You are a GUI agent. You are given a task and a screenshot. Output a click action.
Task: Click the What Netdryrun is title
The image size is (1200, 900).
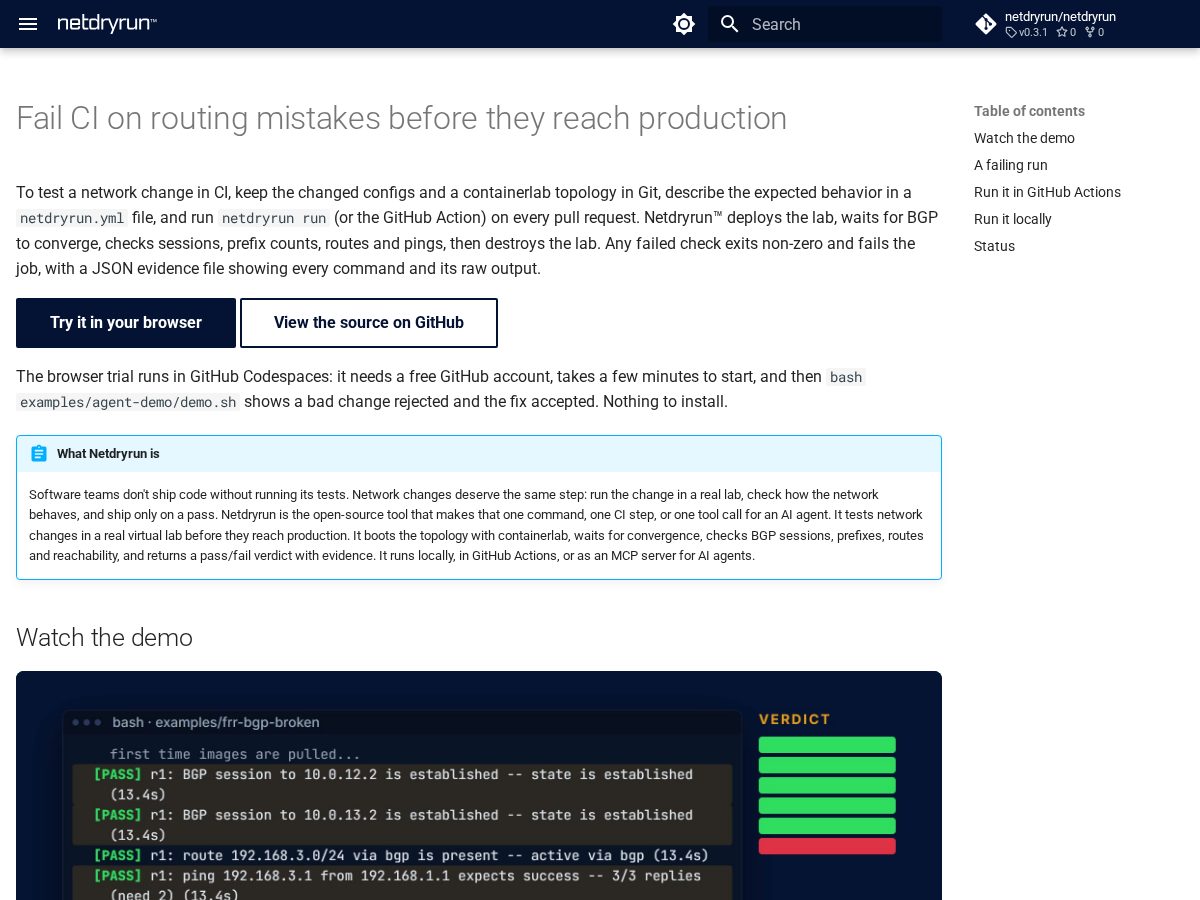(108, 454)
